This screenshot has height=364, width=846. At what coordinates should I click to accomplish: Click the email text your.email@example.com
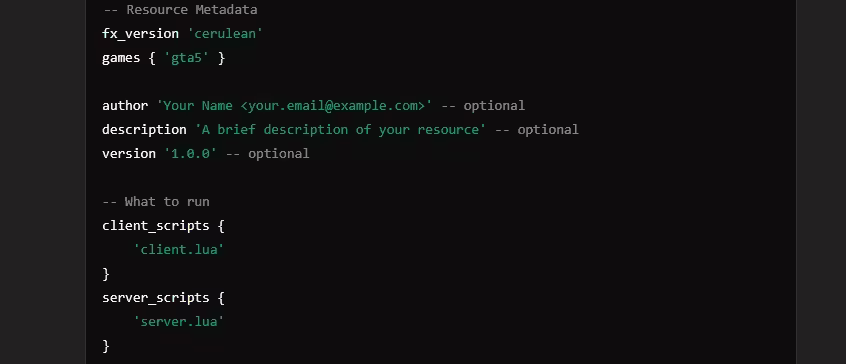click(333, 106)
